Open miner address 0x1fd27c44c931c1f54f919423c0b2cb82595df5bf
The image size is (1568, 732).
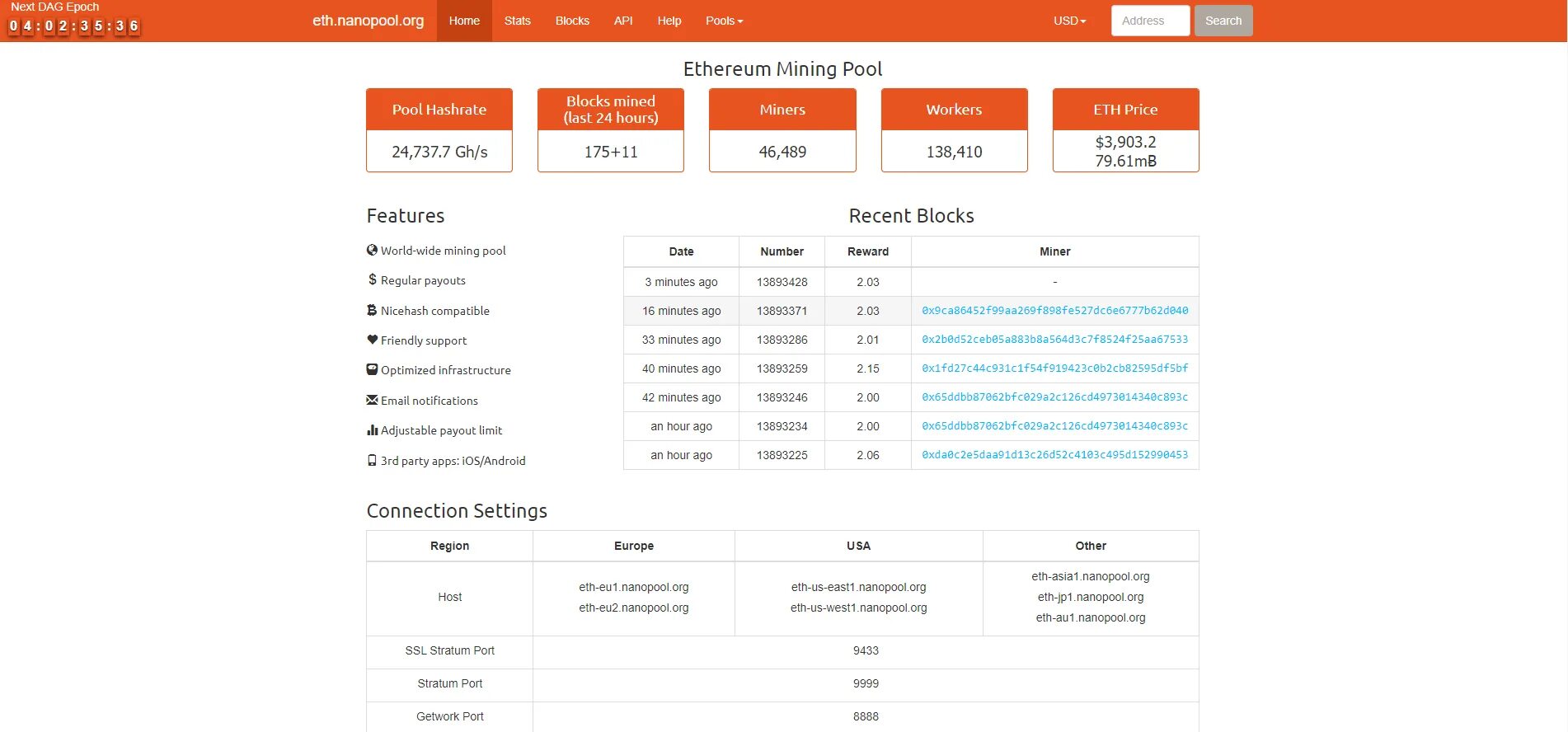[1054, 368]
